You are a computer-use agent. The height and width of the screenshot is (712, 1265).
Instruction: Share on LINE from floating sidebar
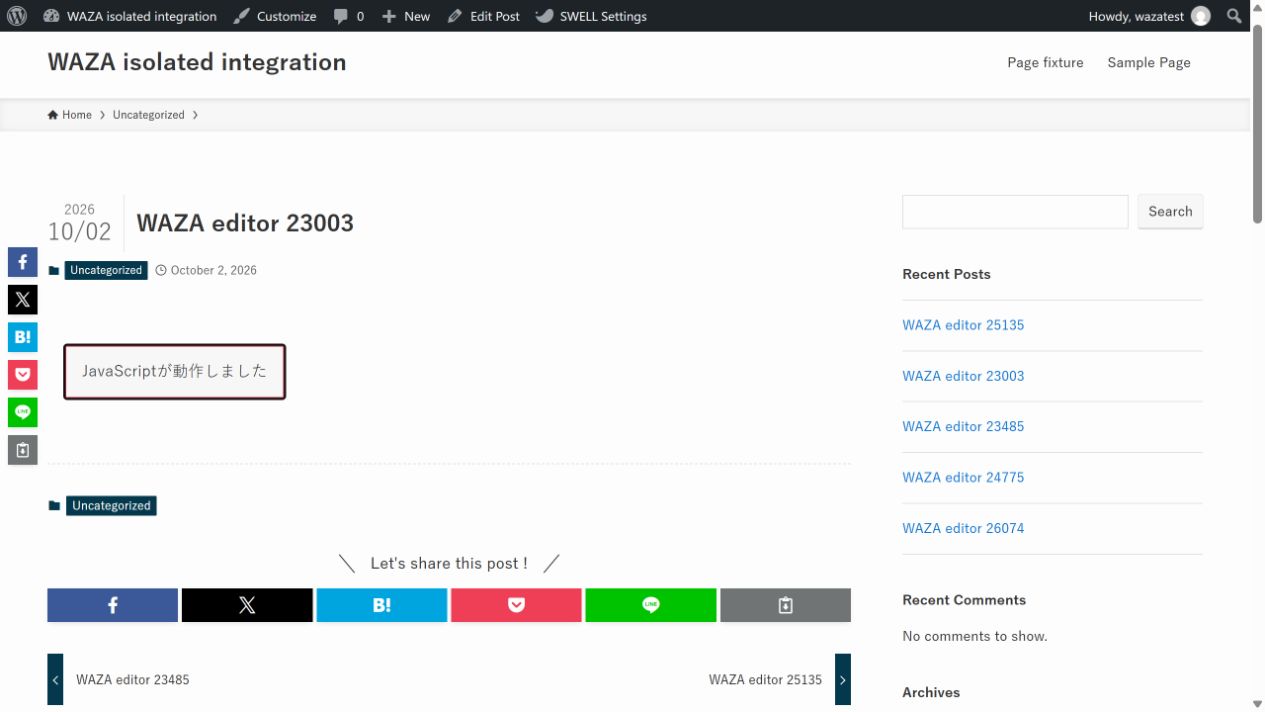(23, 412)
